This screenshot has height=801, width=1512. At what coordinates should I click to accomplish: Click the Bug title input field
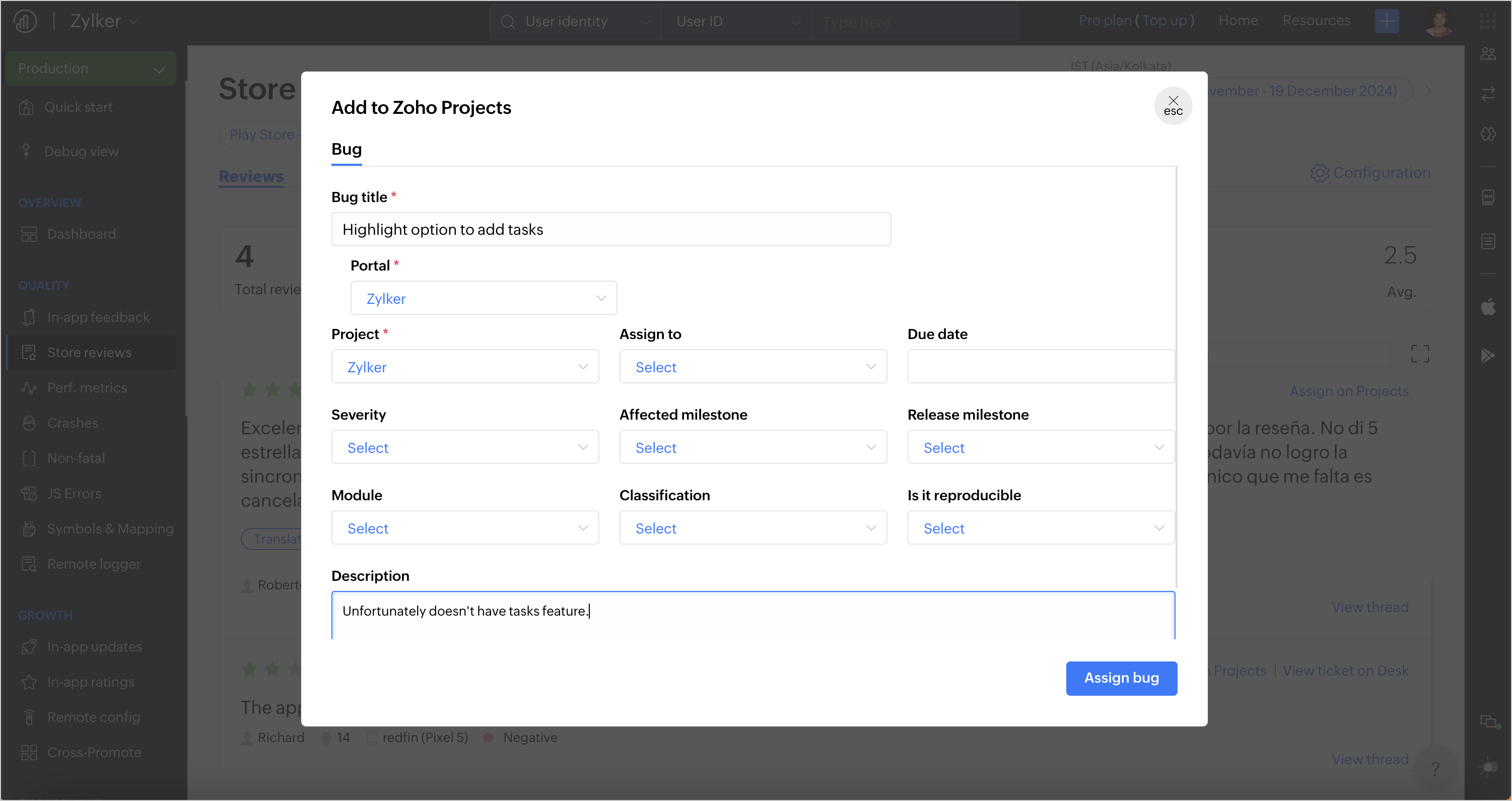pyautogui.click(x=610, y=230)
